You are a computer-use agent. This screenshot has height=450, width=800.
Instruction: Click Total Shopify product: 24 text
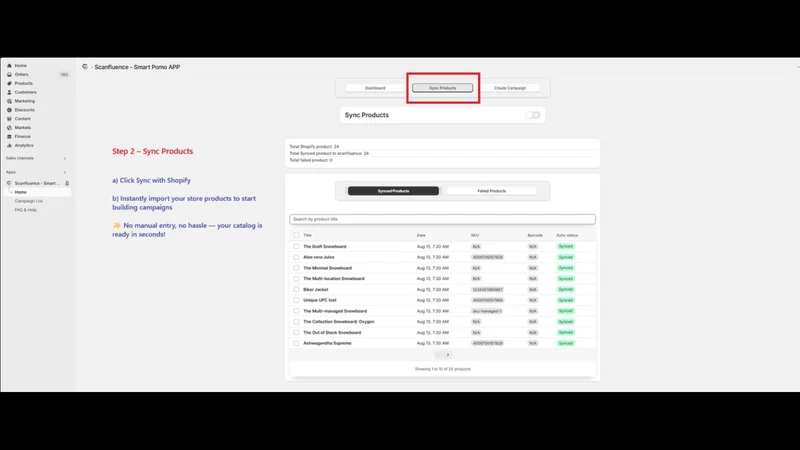click(314, 146)
